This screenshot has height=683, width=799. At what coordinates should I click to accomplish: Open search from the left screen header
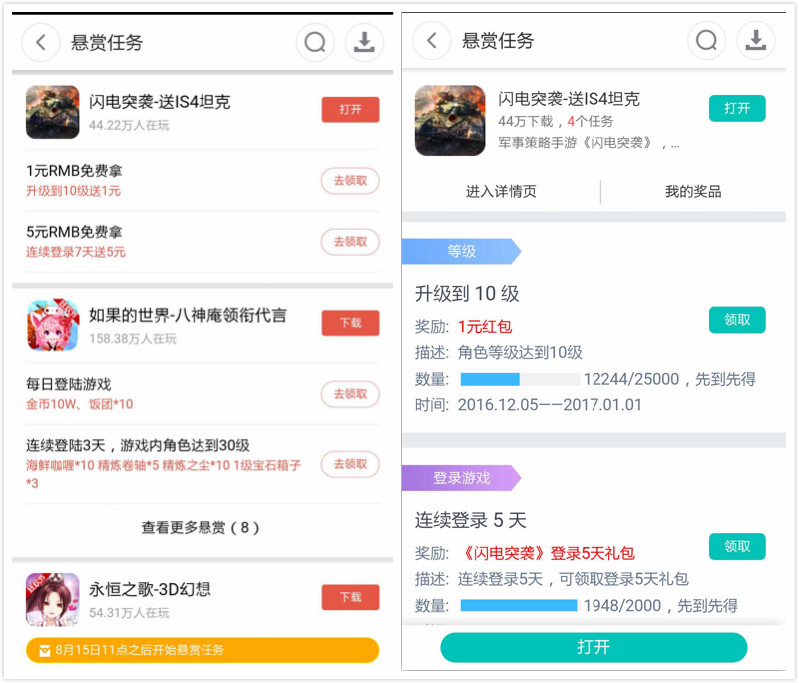[x=315, y=42]
